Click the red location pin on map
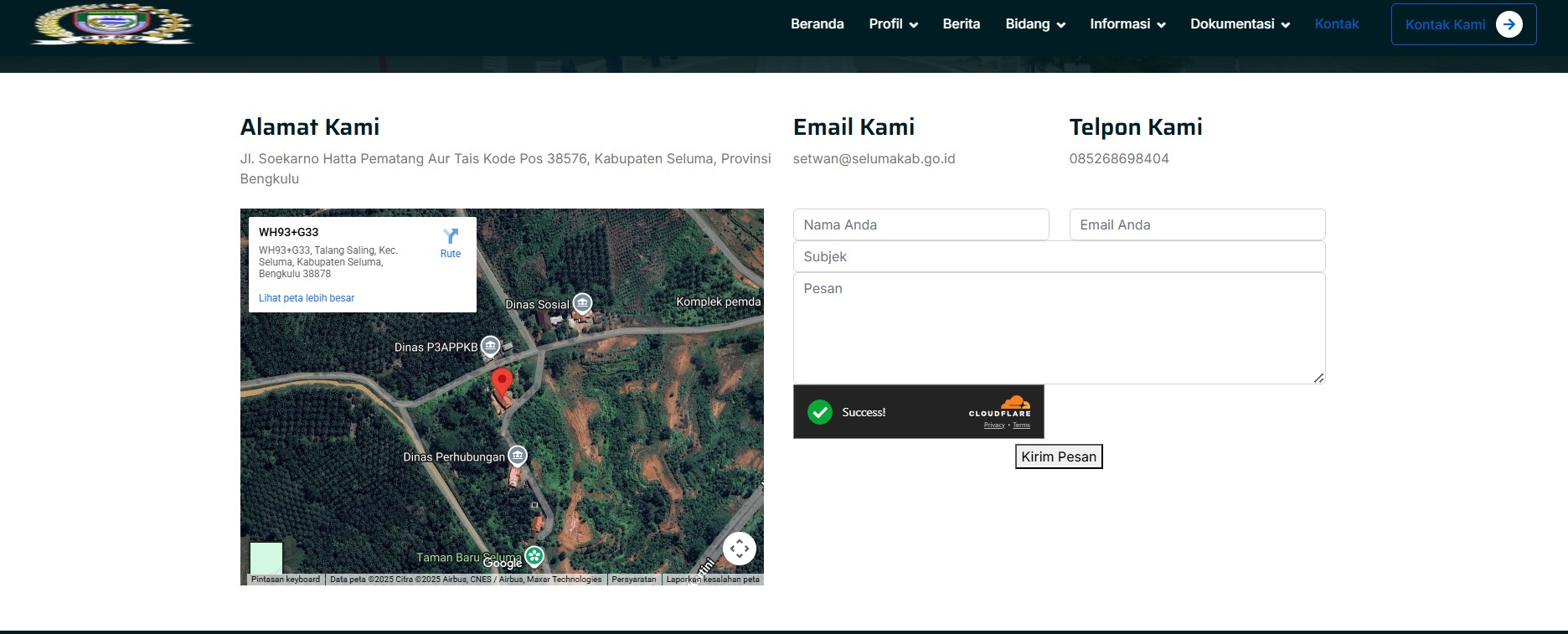1568x634 pixels. tap(502, 382)
